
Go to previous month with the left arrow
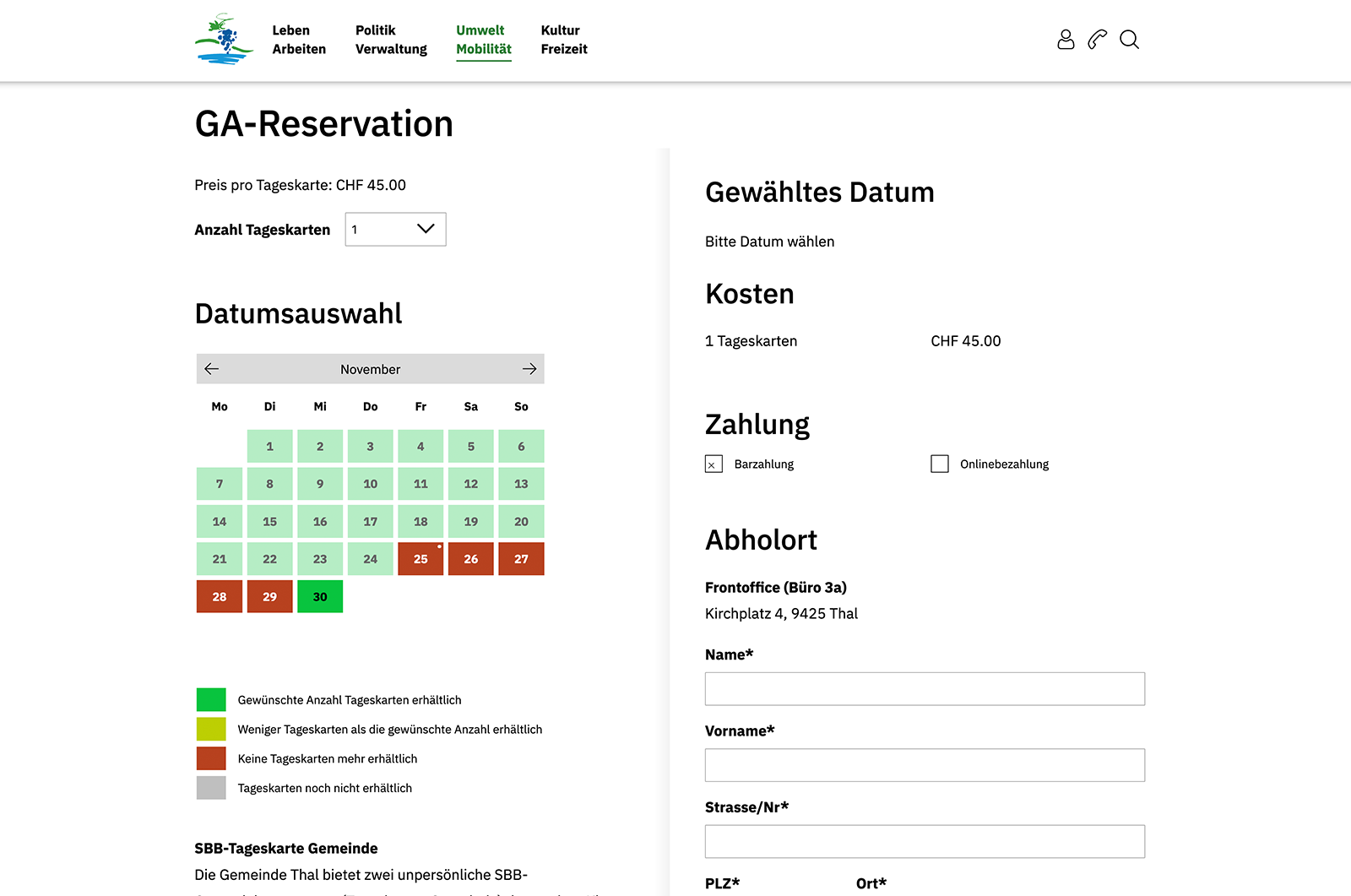[x=213, y=368]
